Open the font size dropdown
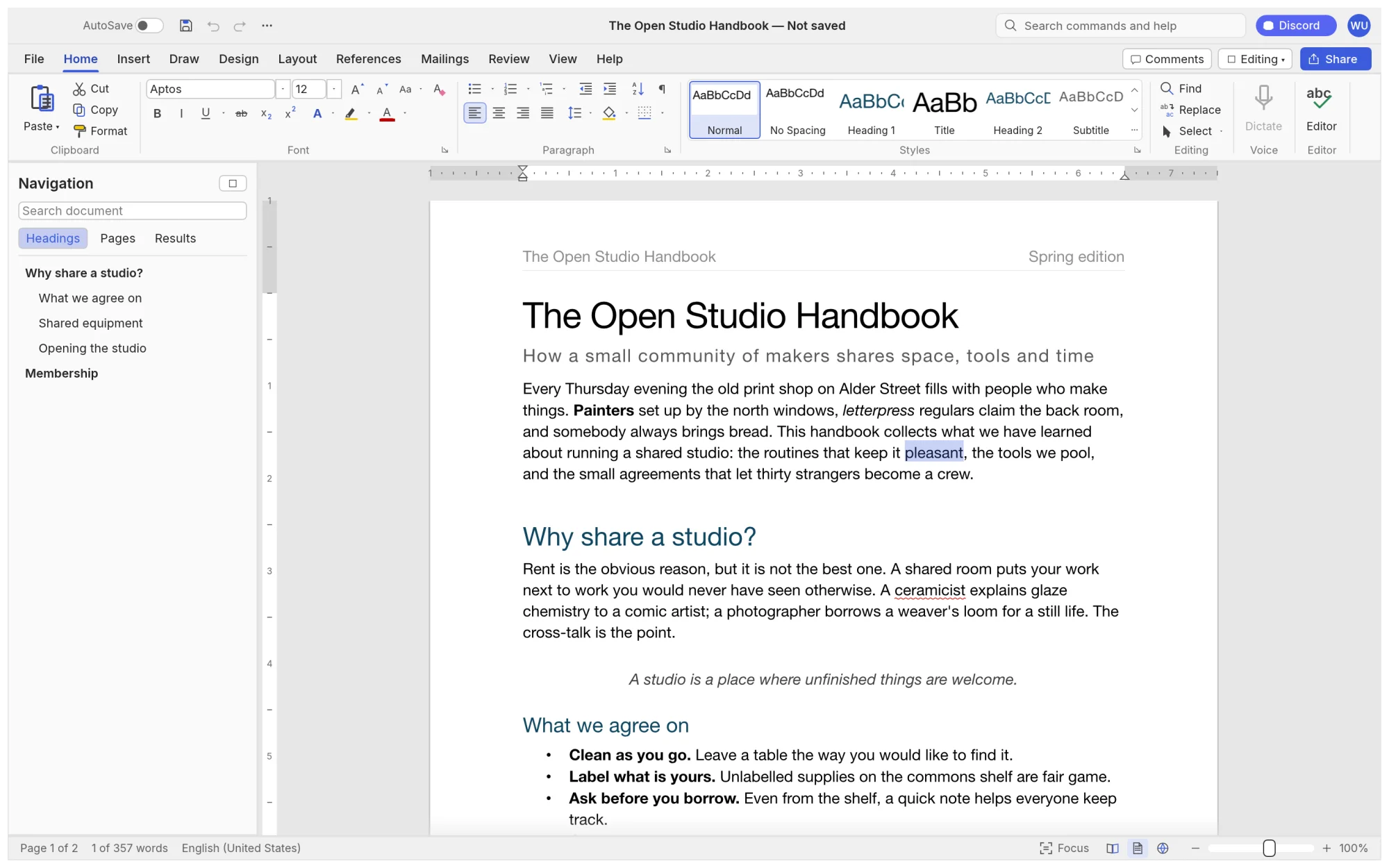Image resolution: width=1389 pixels, height=868 pixels. (x=334, y=89)
